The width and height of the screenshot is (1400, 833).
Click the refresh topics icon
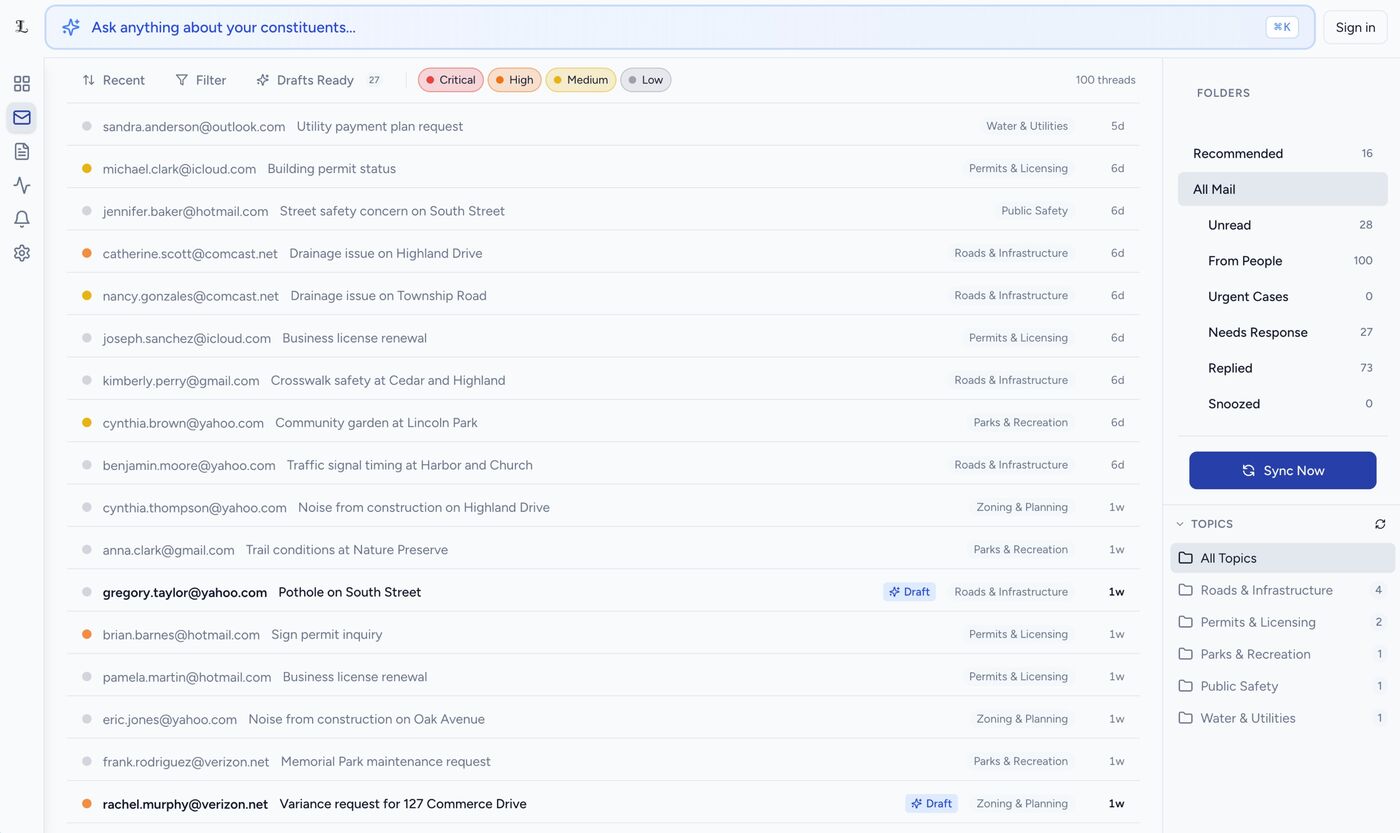click(x=1380, y=524)
